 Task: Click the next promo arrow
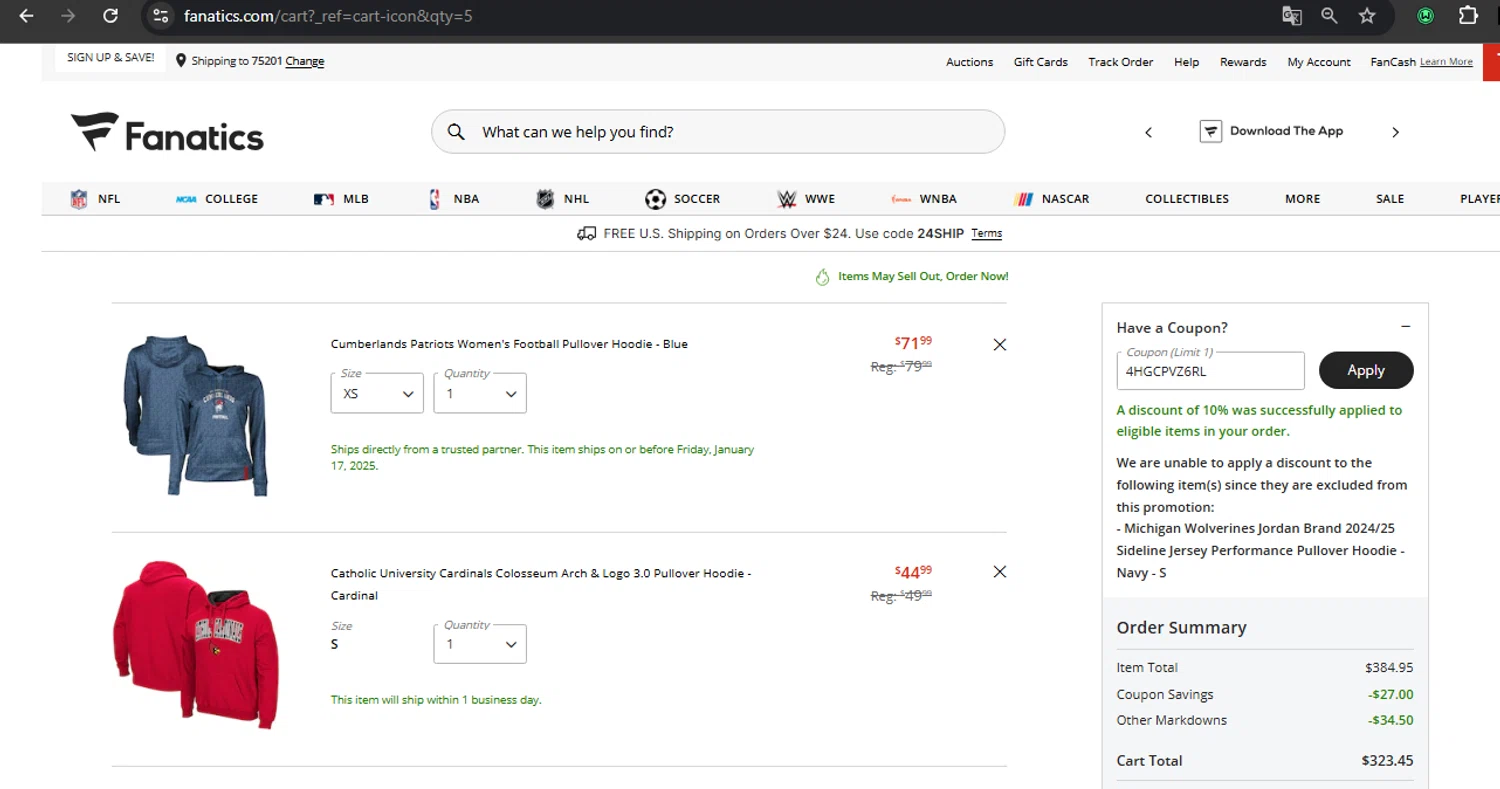(1395, 132)
